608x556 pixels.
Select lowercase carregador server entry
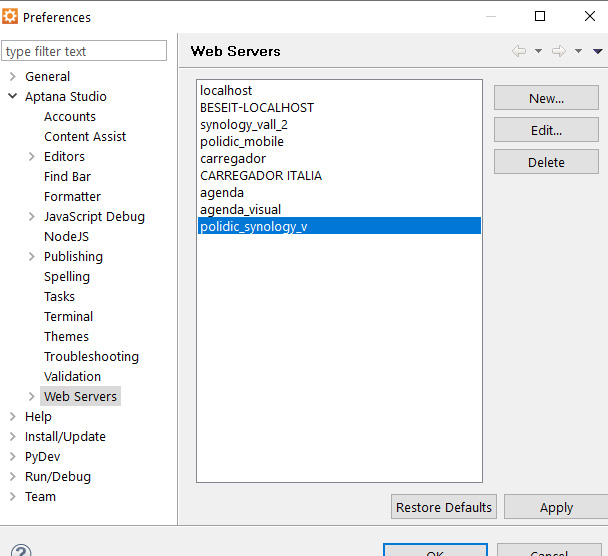[x=339, y=159]
